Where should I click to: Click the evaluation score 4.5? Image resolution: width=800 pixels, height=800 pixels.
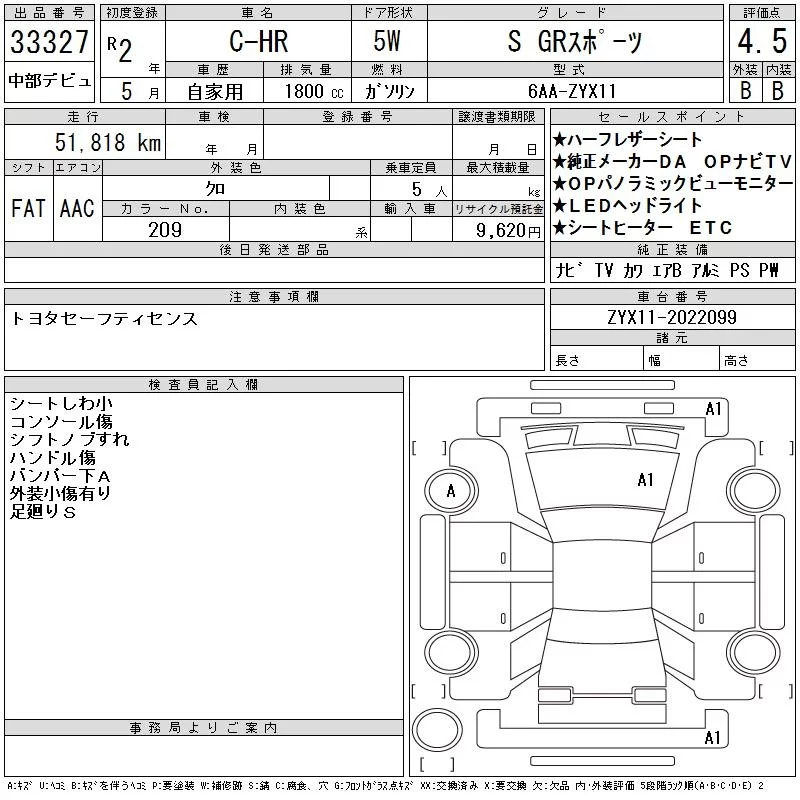[762, 41]
